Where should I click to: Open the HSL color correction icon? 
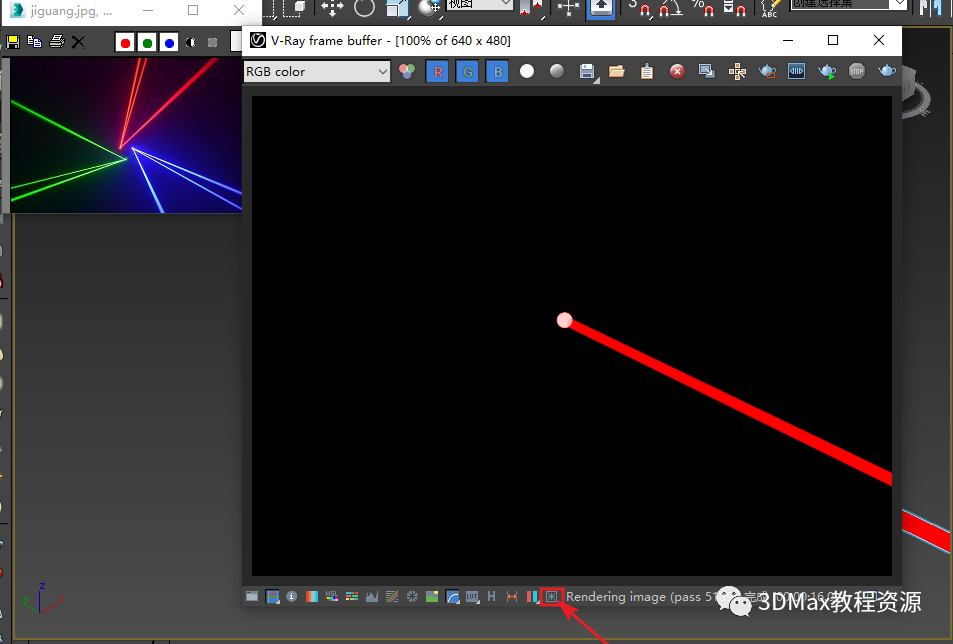(x=332, y=597)
